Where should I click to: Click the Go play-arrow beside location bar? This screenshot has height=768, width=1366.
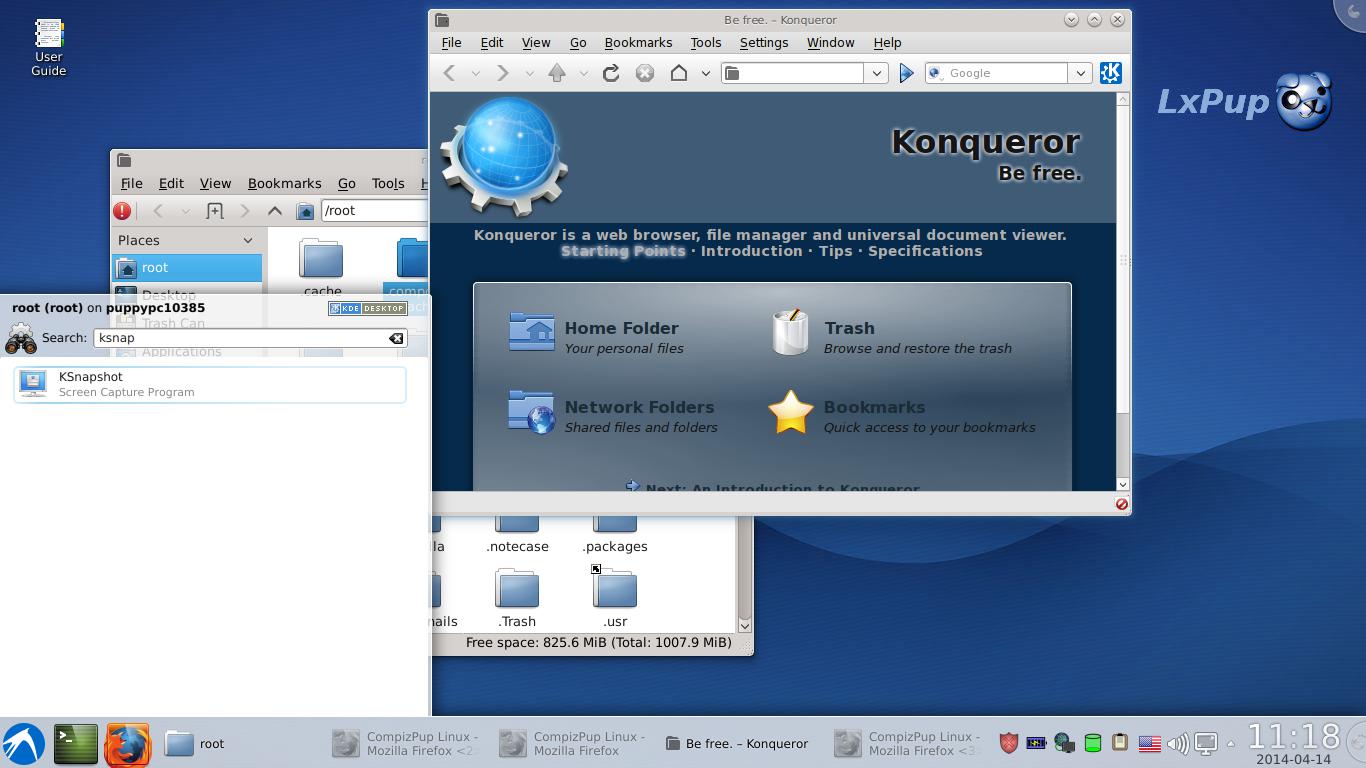tap(906, 73)
